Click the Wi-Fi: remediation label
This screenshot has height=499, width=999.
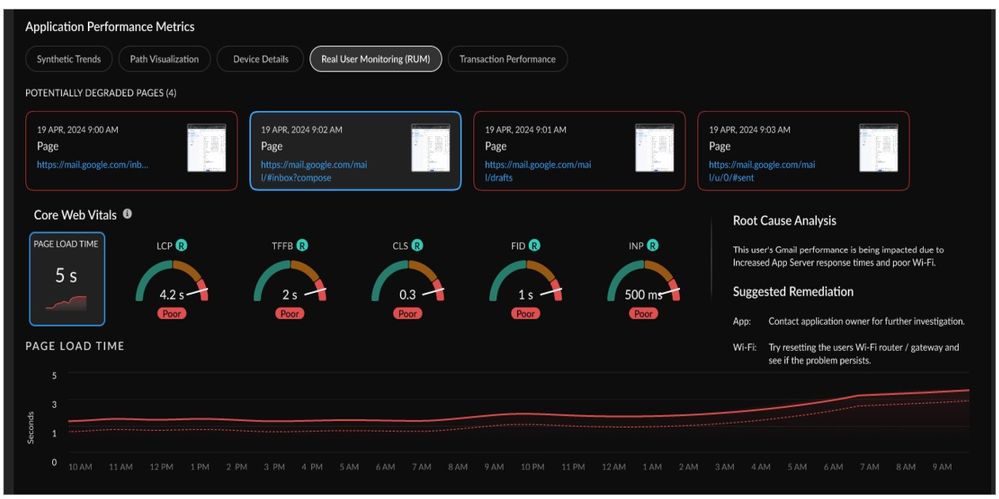tap(744, 347)
